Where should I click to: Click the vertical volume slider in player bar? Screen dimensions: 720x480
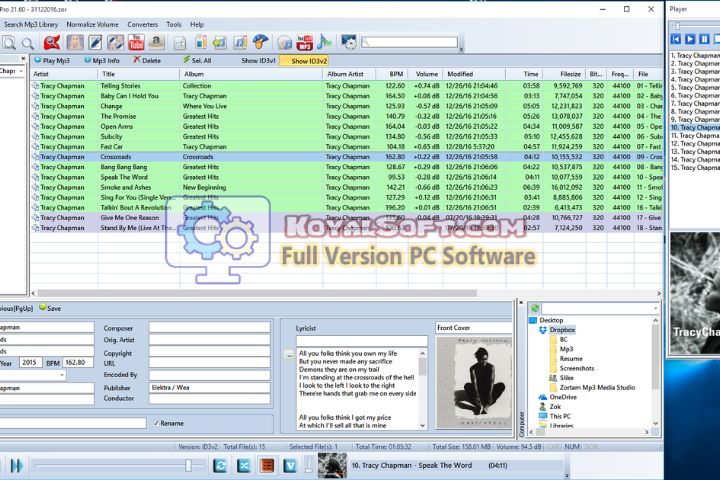click(309, 465)
